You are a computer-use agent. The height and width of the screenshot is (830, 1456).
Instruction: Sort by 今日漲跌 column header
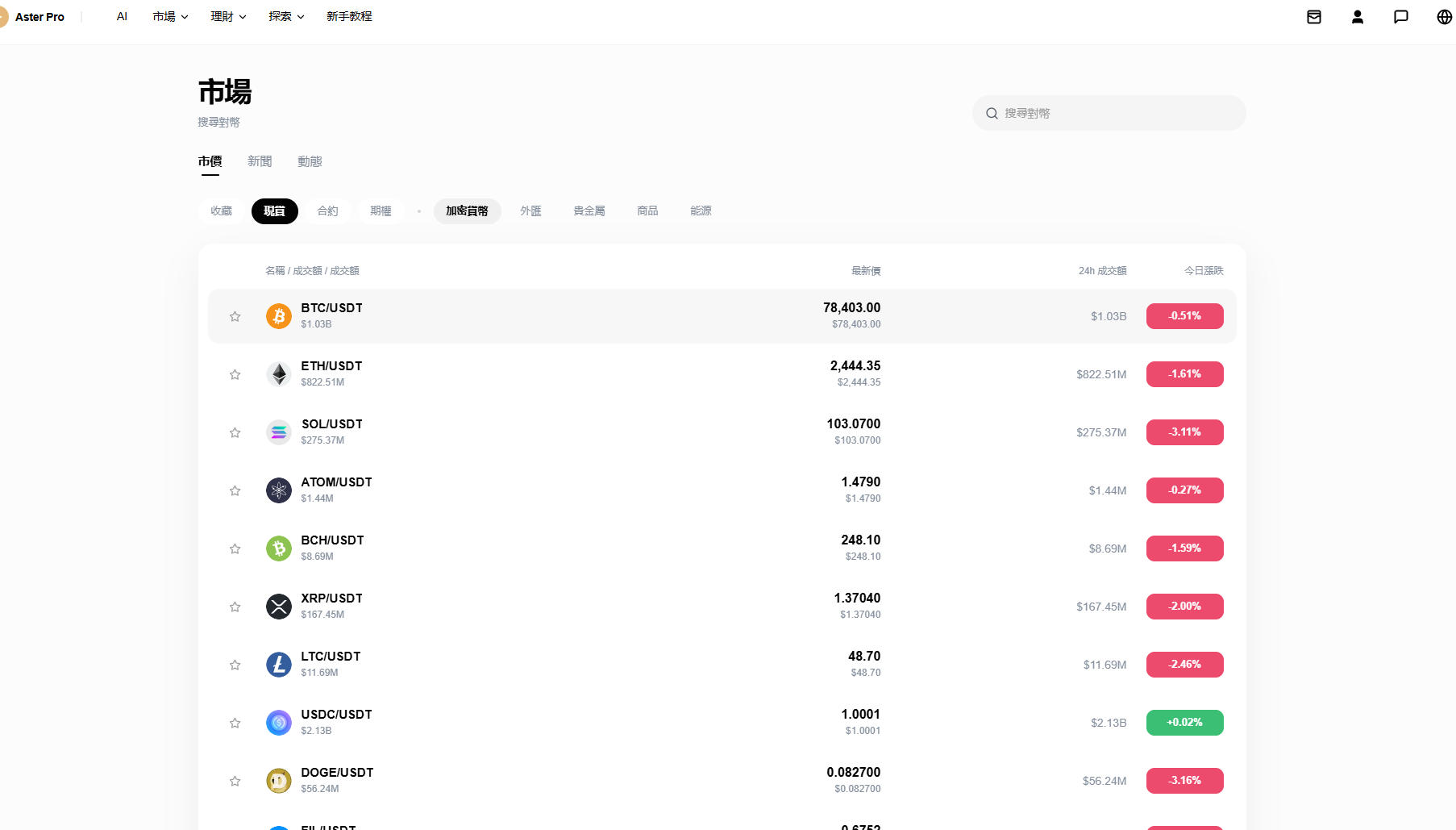[1204, 271]
